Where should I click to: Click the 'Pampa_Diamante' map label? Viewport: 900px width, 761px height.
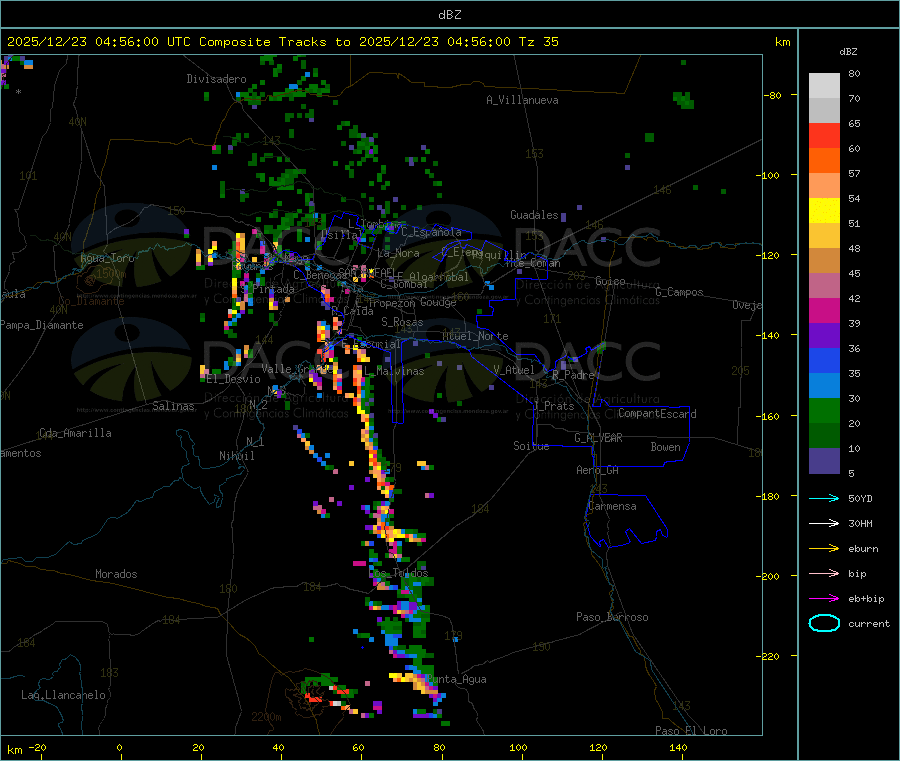tap(42, 325)
